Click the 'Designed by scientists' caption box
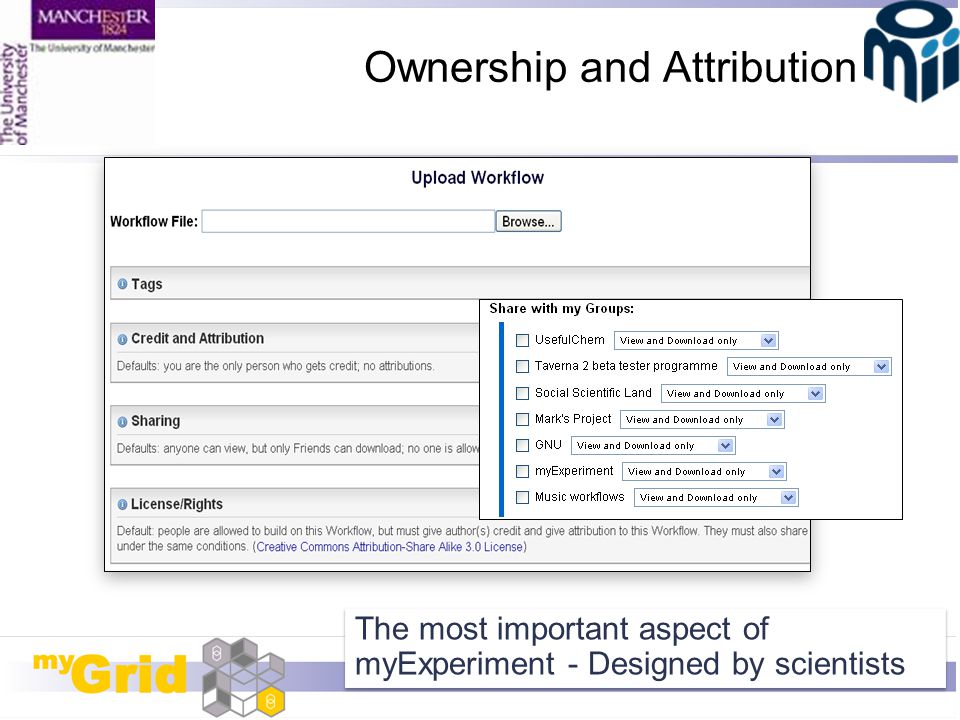Viewport: 960px width, 720px height. 645,648
